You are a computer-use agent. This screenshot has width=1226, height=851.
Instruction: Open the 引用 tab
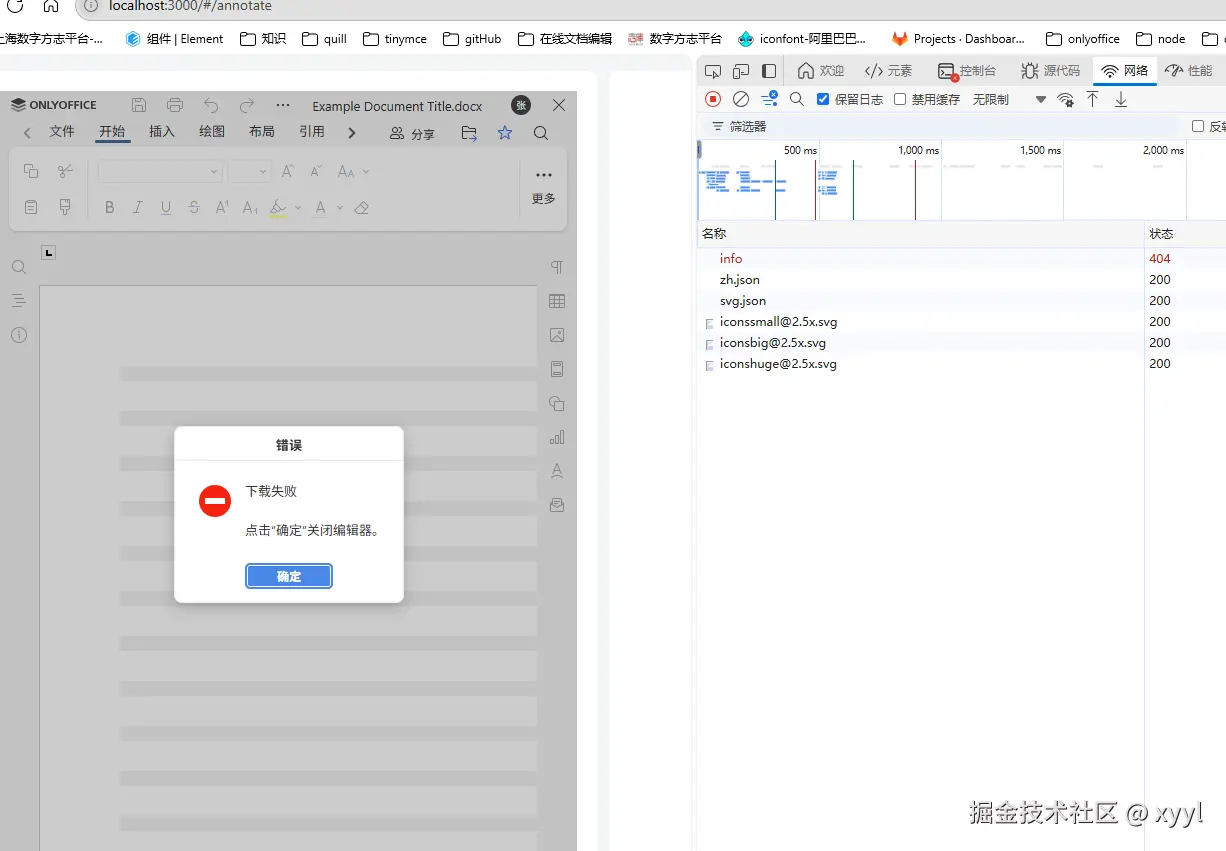(x=312, y=132)
